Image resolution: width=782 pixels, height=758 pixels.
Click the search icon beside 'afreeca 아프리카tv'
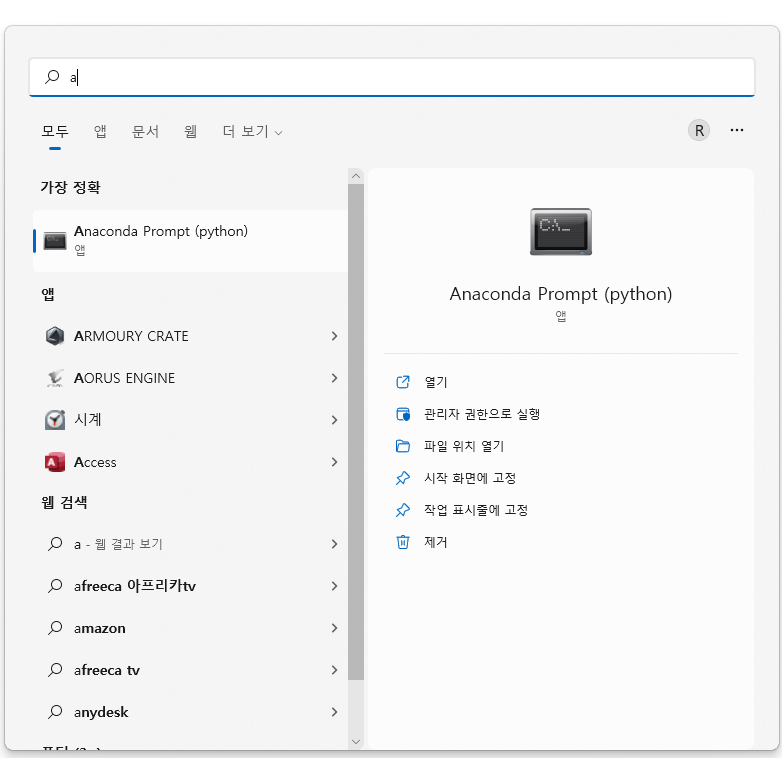pyautogui.click(x=55, y=585)
